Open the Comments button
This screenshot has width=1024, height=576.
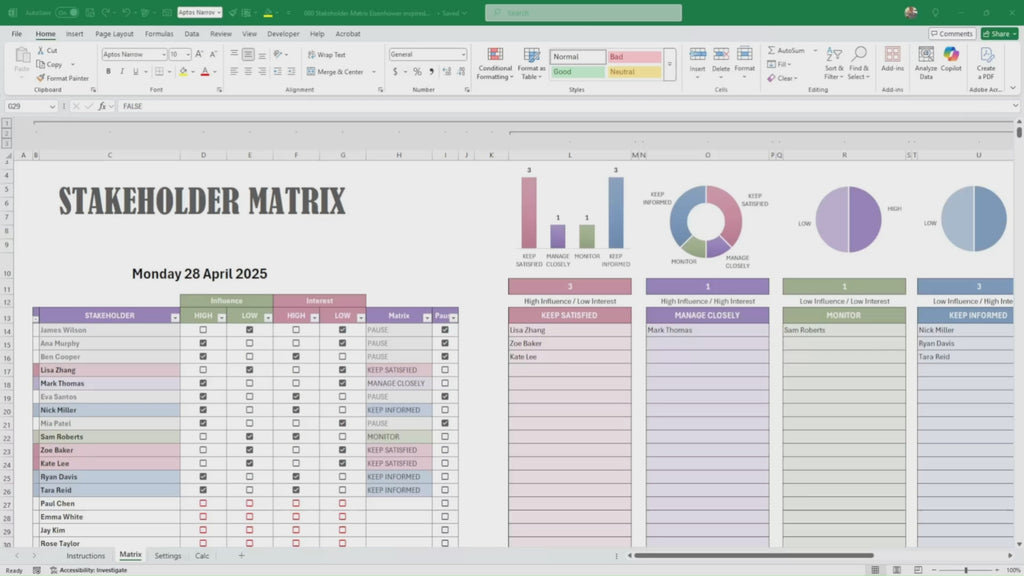[951, 34]
